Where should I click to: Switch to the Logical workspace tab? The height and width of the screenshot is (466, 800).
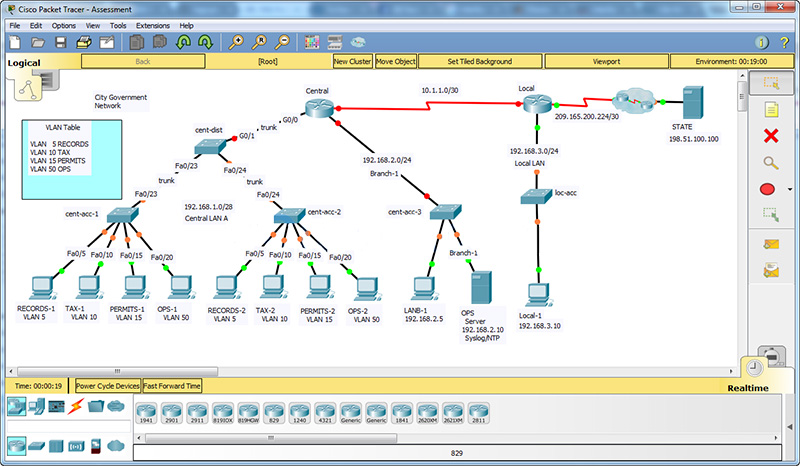pos(24,63)
